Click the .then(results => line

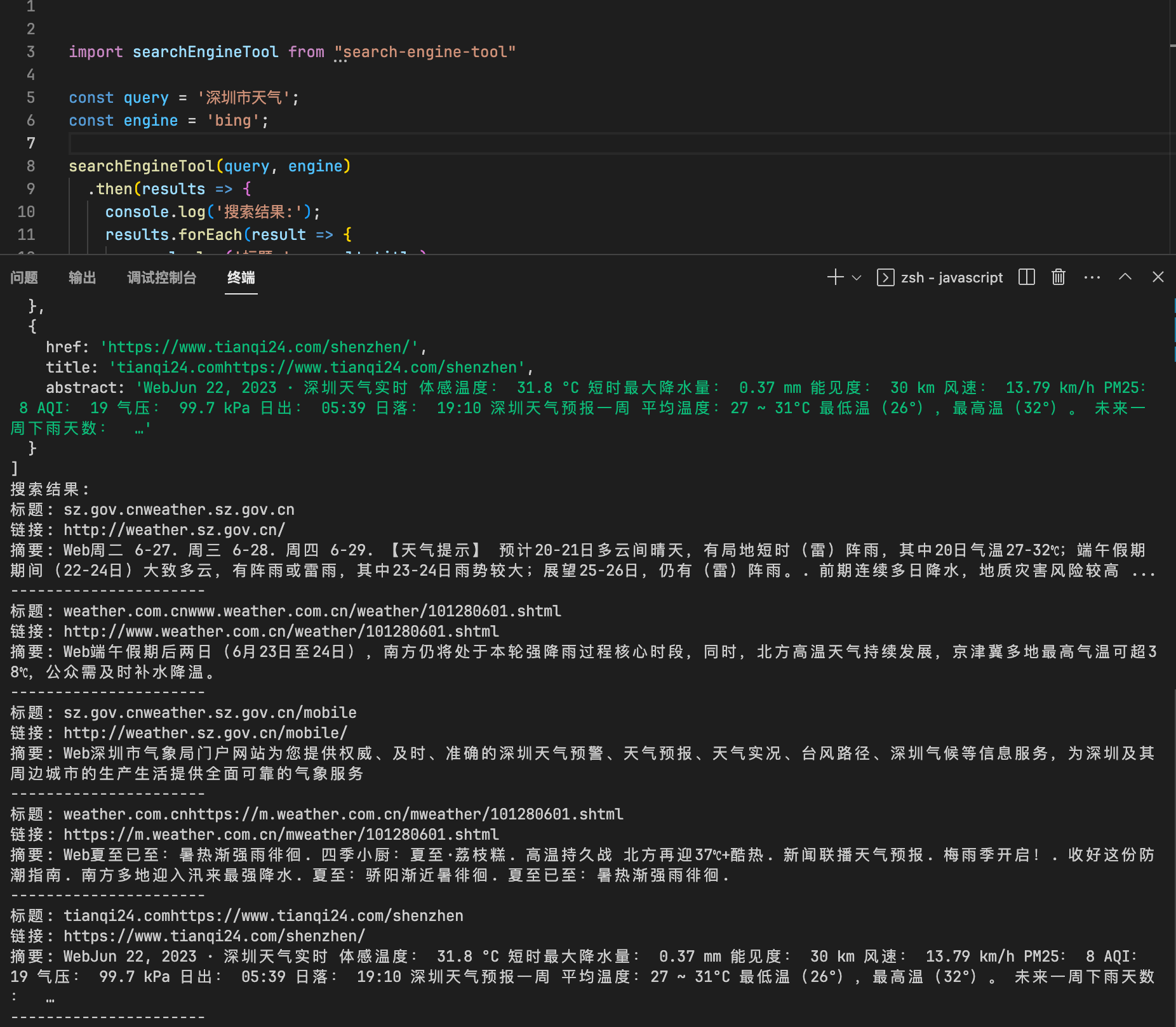pyautogui.click(x=170, y=189)
